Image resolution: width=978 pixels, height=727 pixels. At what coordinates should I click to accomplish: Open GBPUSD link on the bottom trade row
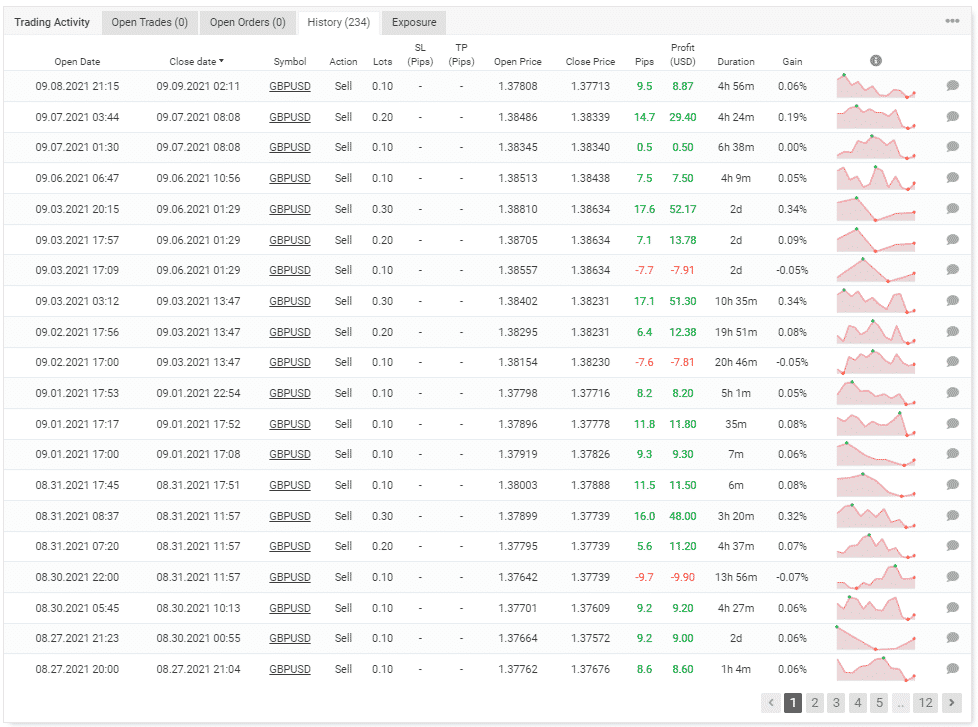290,669
